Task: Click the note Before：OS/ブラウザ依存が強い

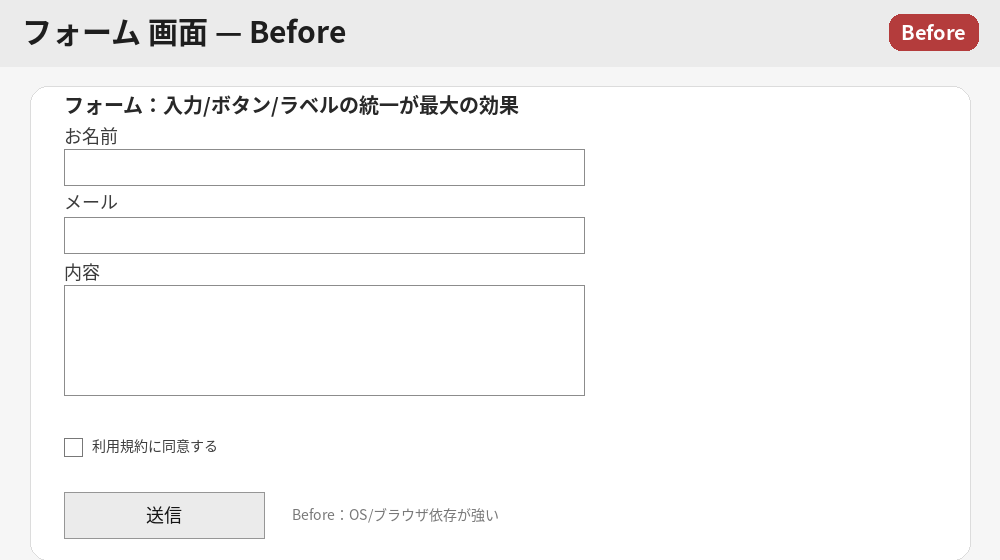Action: (395, 515)
